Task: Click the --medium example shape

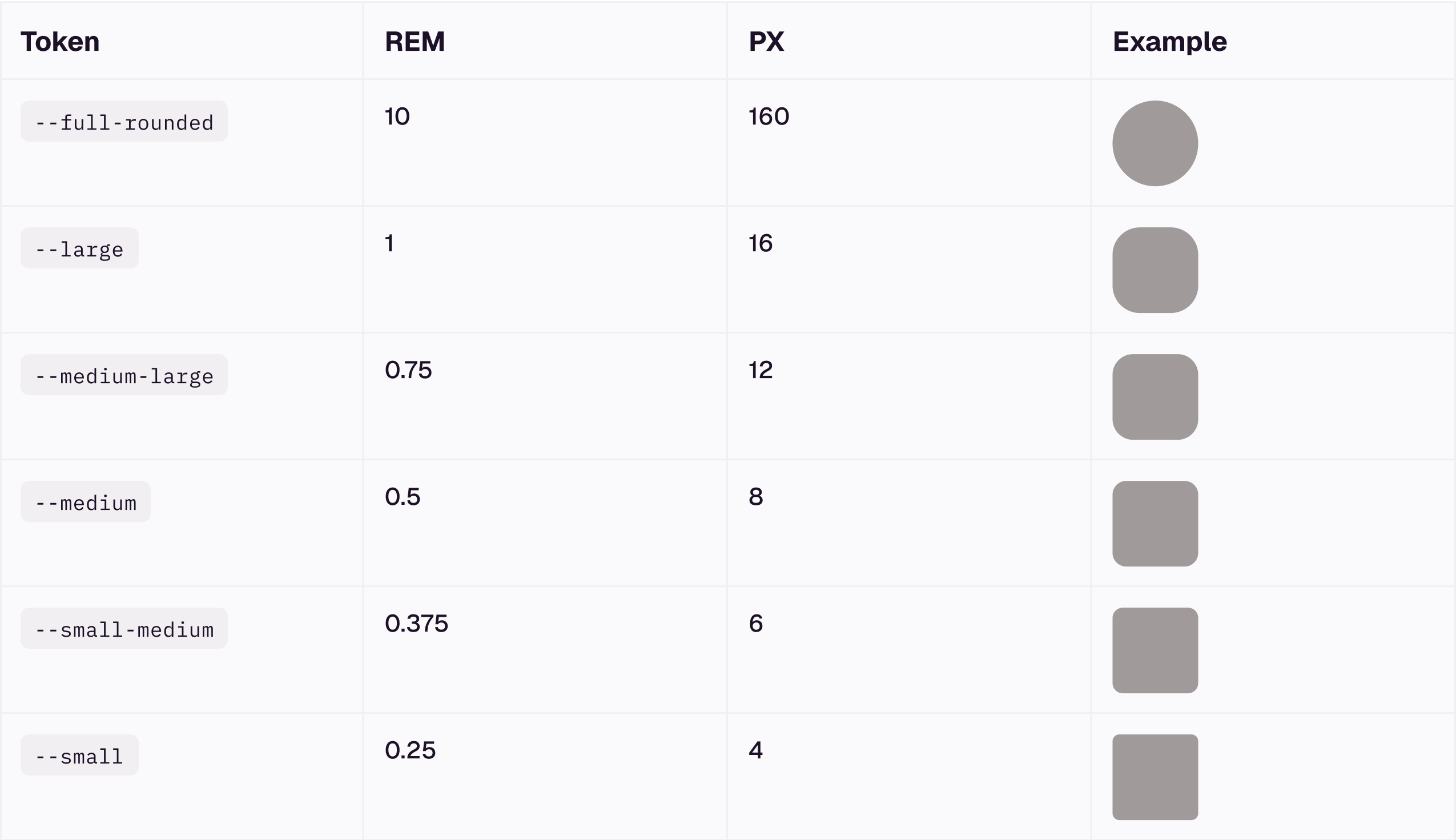Action: [x=1155, y=524]
